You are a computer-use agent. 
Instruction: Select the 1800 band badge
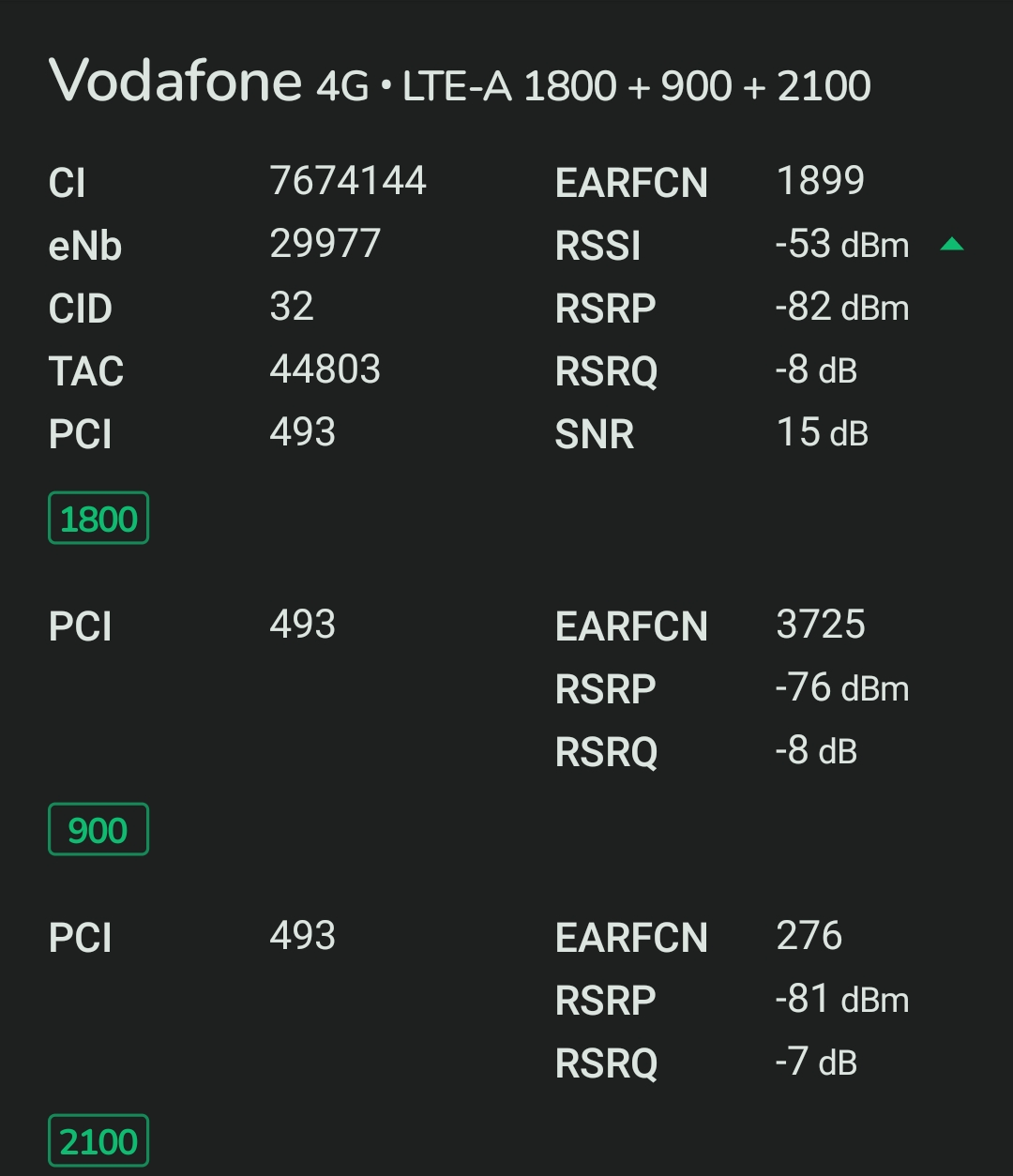[x=98, y=518]
